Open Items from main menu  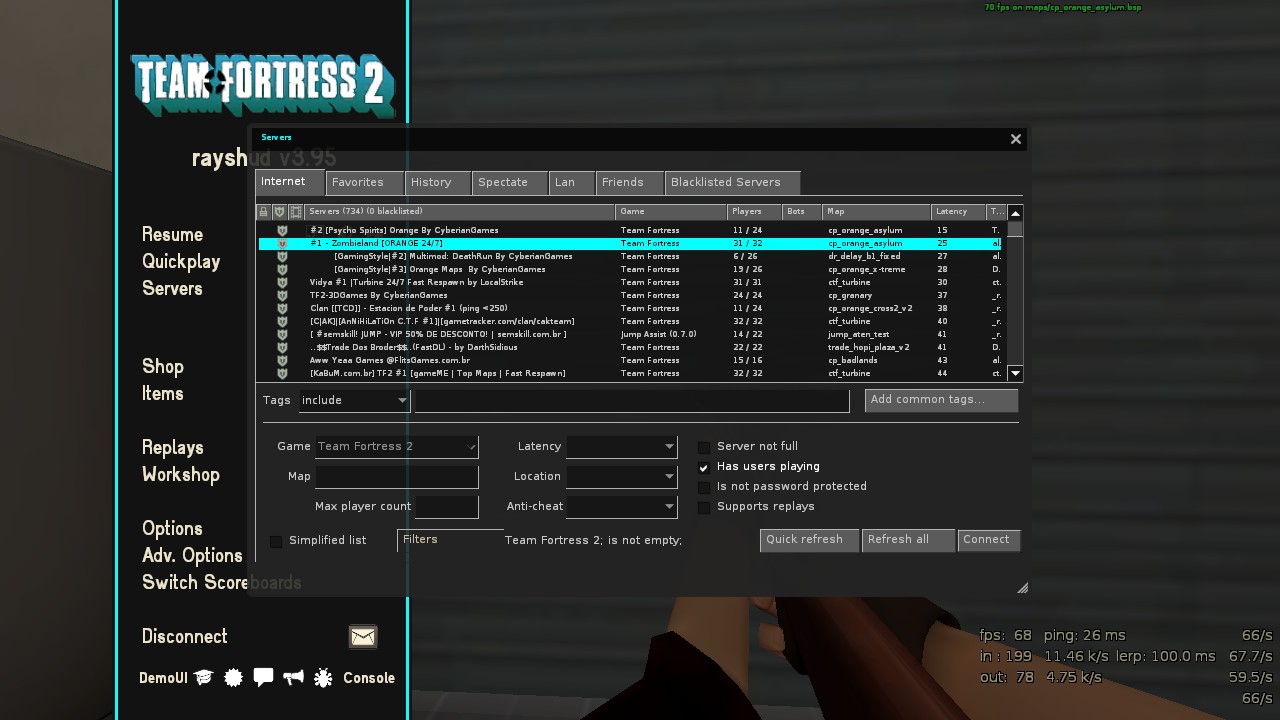tap(163, 394)
